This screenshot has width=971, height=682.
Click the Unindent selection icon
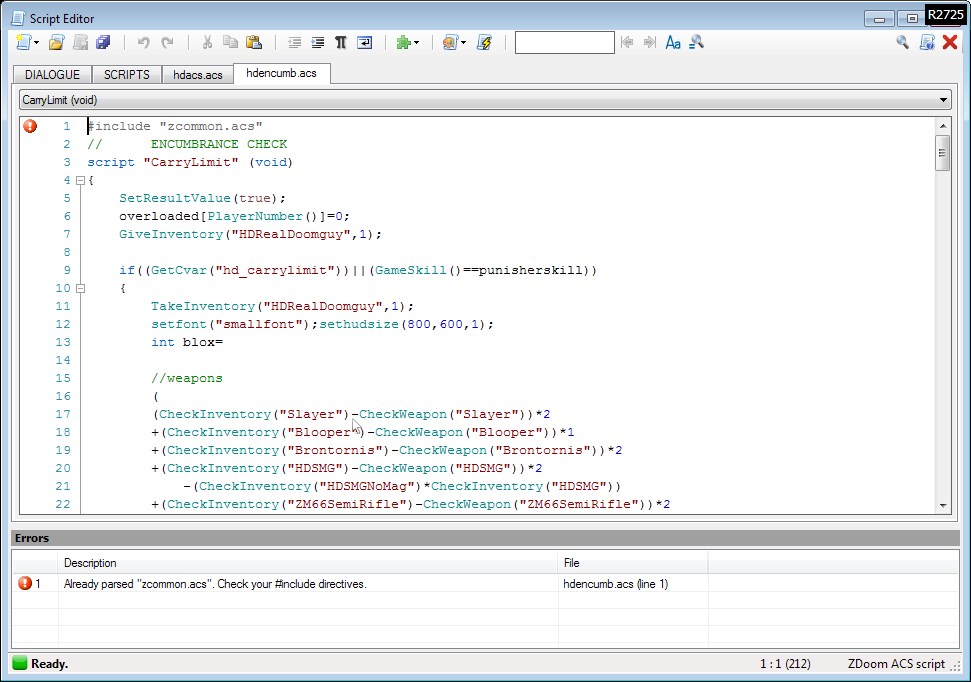[x=295, y=43]
